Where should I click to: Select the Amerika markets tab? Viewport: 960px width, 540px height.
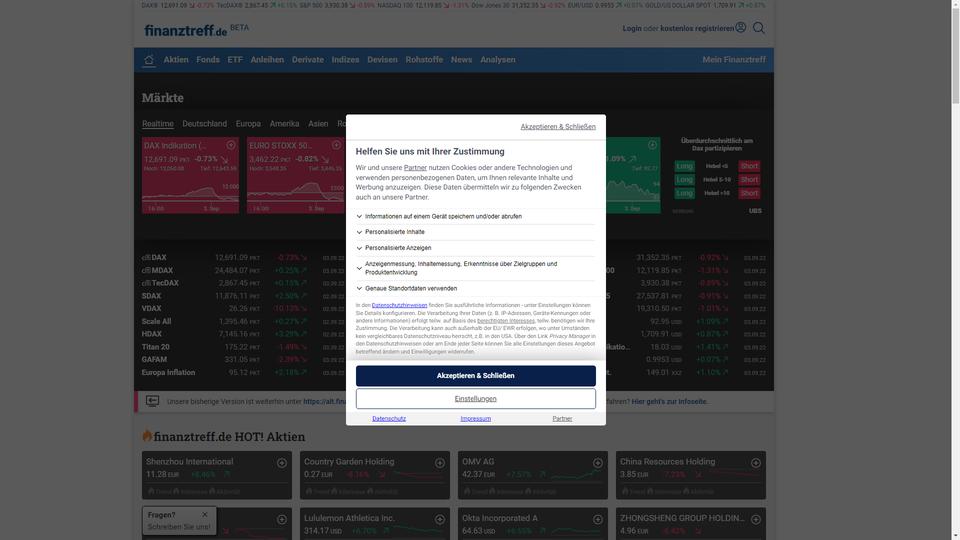pos(284,124)
